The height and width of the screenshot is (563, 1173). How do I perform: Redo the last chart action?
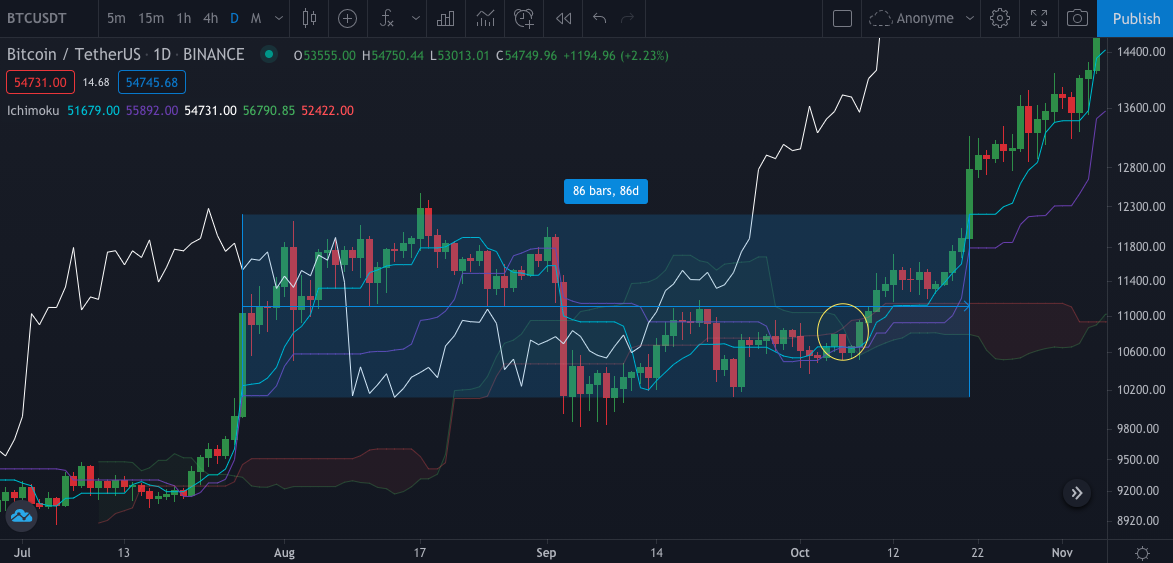pyautogui.click(x=627, y=19)
